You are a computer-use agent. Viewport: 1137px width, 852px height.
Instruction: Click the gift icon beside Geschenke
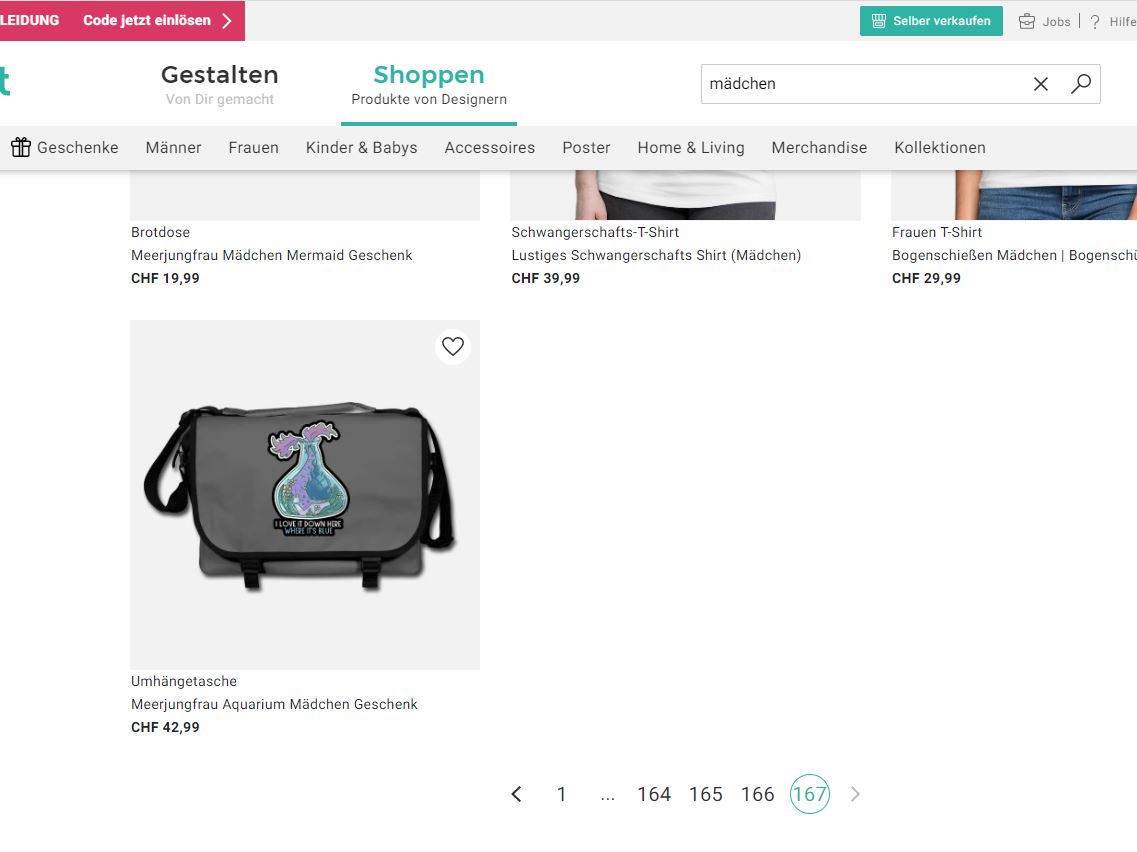click(x=21, y=147)
